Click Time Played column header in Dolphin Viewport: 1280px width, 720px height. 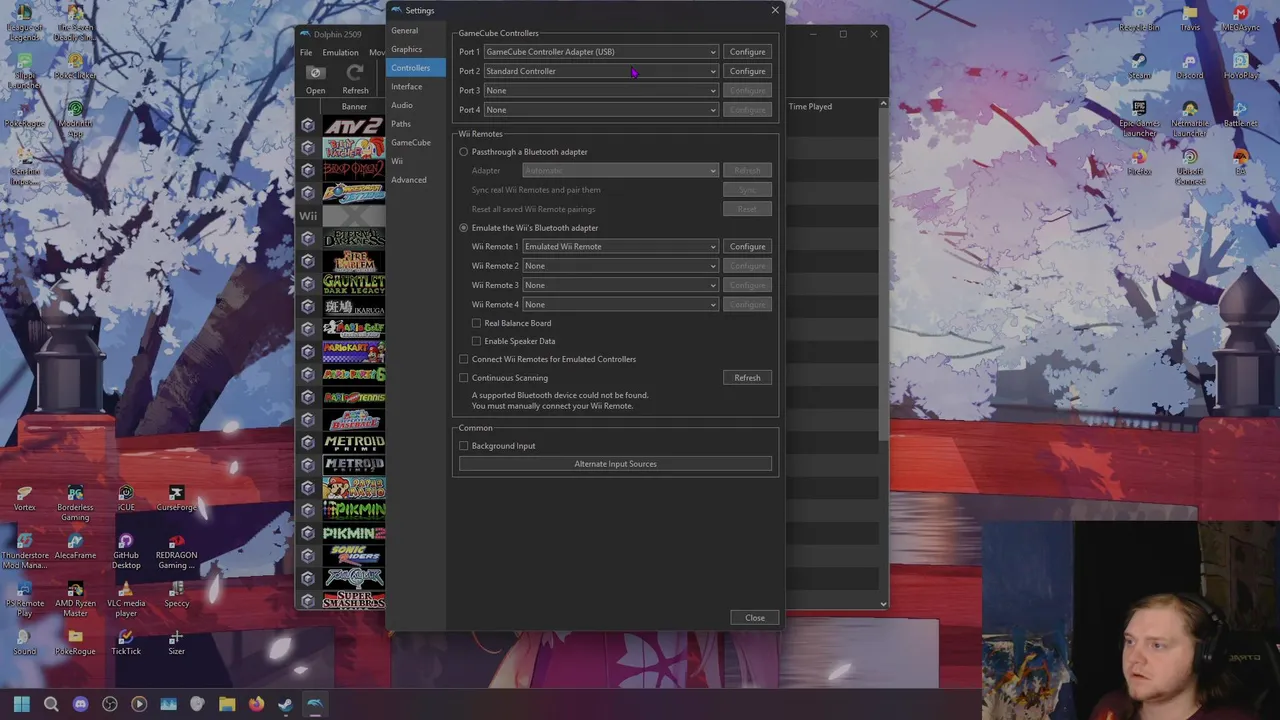click(x=810, y=106)
